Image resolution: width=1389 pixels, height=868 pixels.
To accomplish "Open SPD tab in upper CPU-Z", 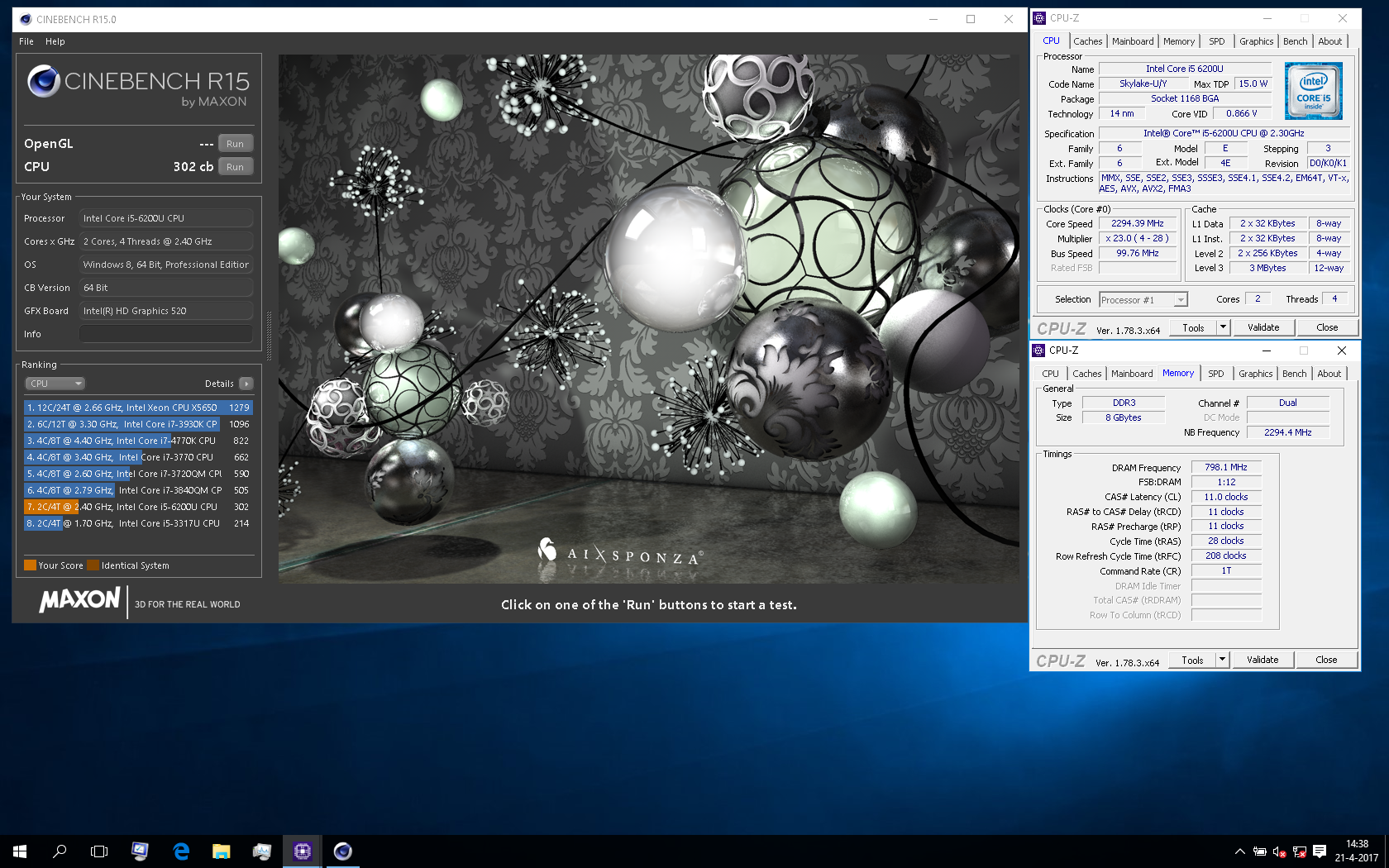I will (x=1217, y=41).
